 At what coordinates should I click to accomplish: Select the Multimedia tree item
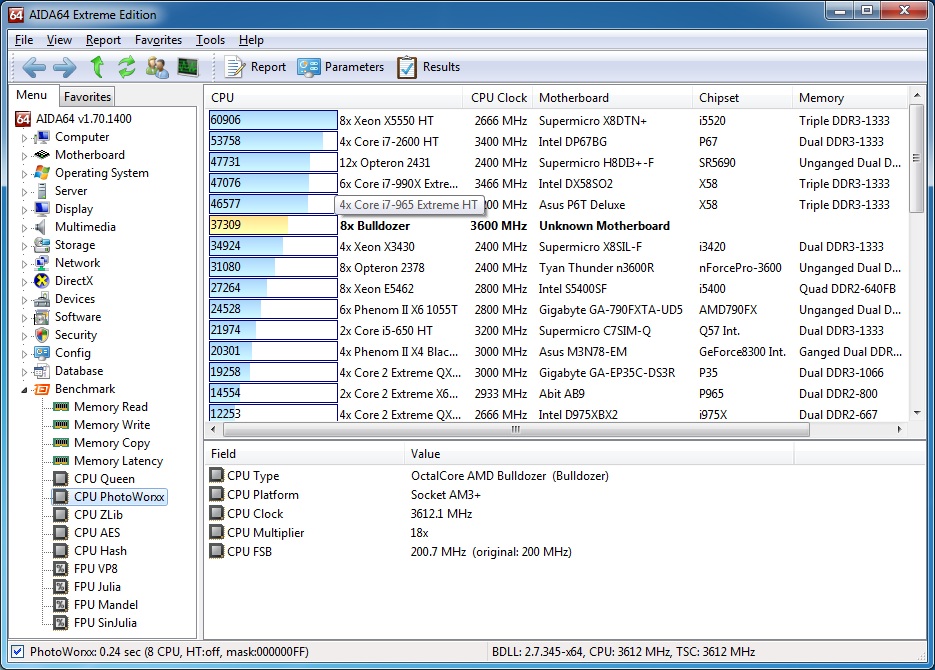[85, 227]
